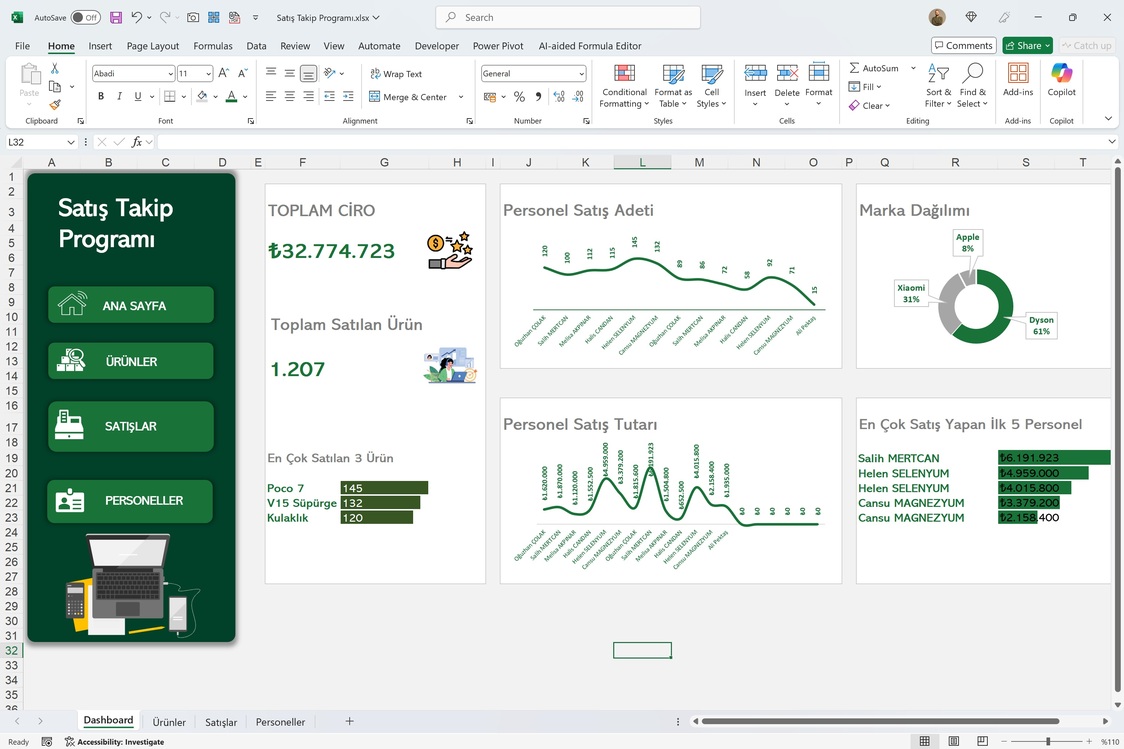Collapse the ribbon with chevron
This screenshot has width=1124, height=749.
[1108, 118]
